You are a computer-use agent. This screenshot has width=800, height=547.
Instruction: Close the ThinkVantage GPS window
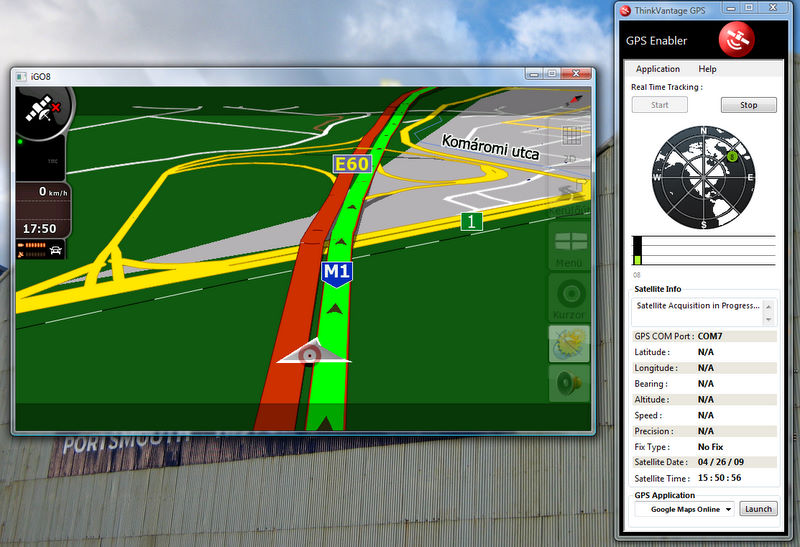point(773,8)
